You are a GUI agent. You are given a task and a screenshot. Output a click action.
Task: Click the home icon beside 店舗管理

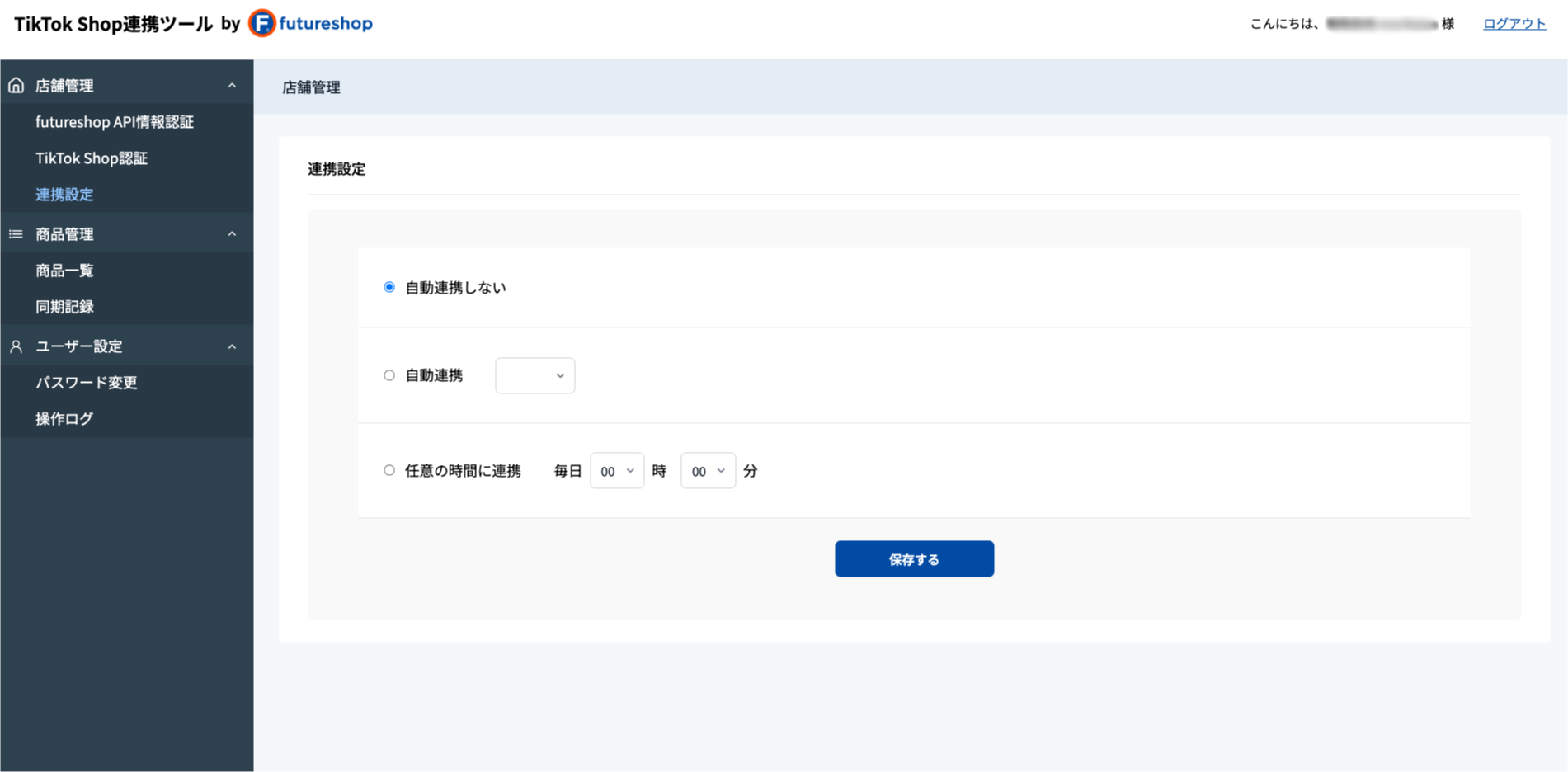pyautogui.click(x=16, y=84)
